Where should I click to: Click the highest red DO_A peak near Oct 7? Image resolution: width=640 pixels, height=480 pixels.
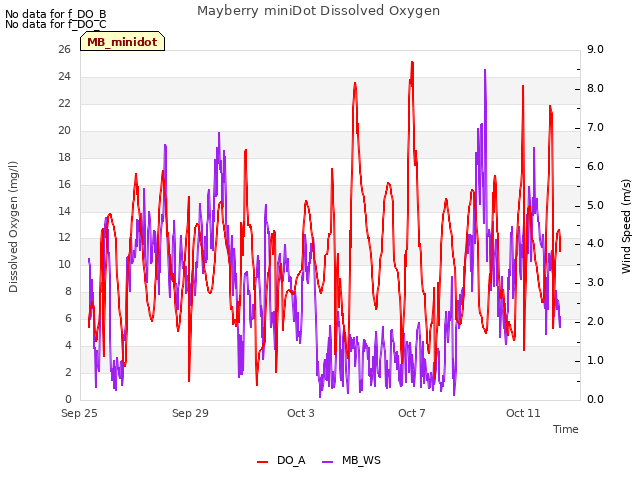point(412,62)
